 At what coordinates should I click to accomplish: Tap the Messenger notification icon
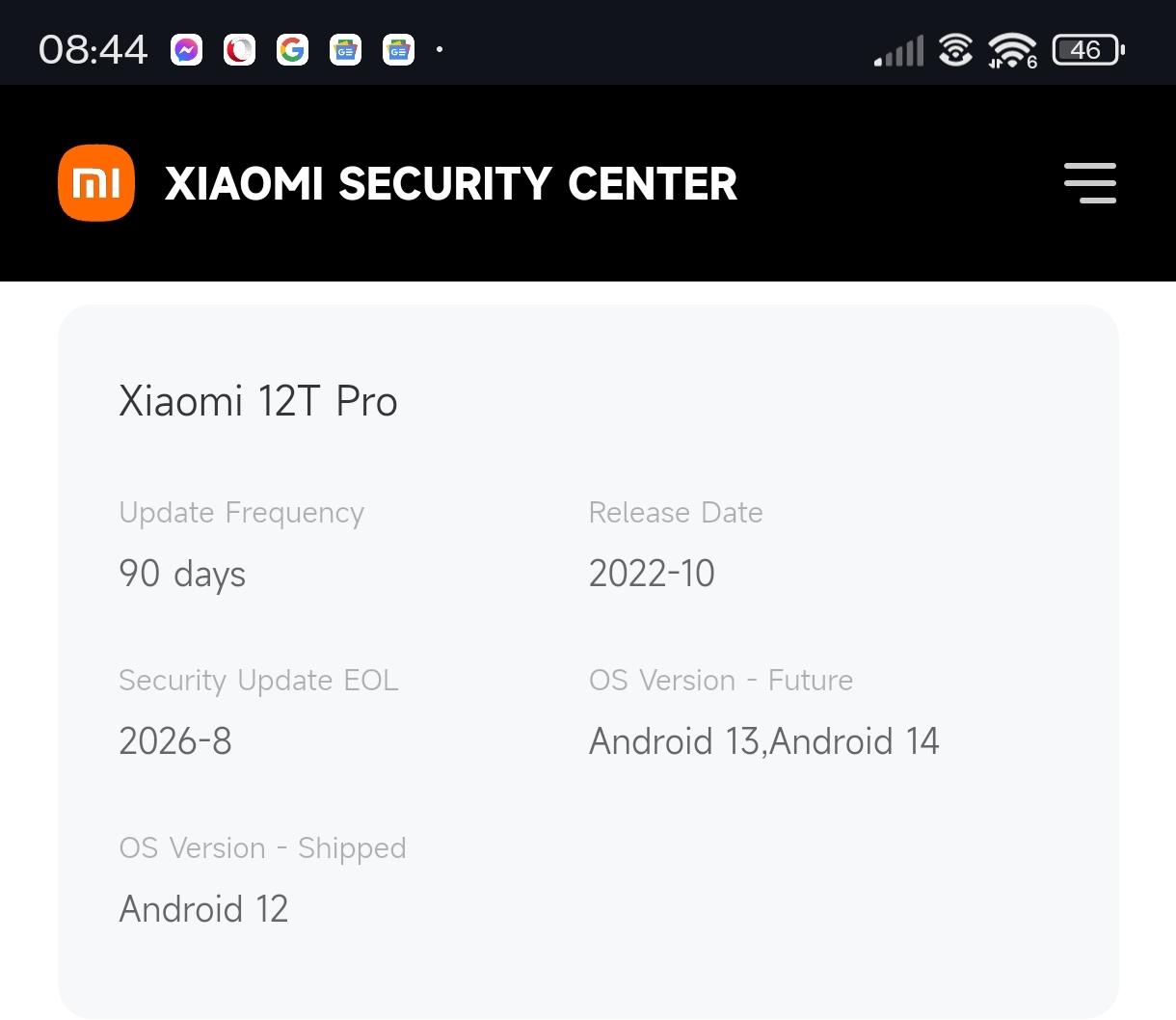coord(187,49)
